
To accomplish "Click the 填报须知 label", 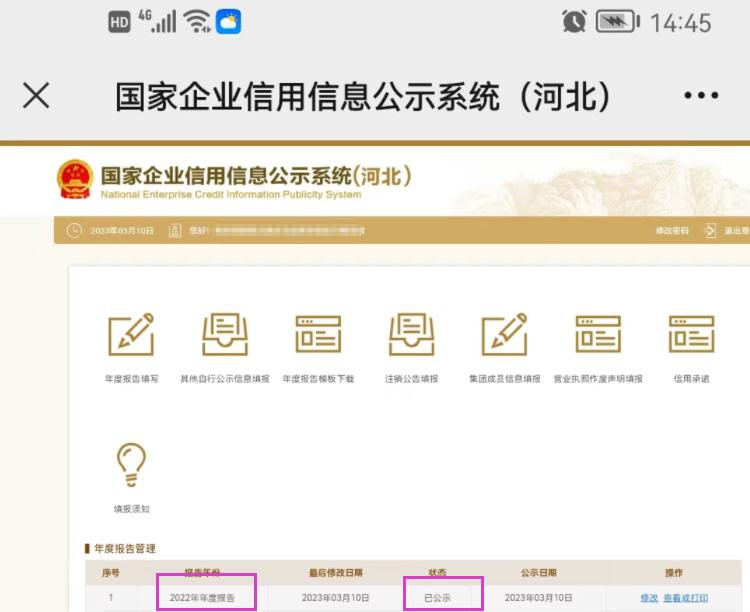I will [x=132, y=509].
